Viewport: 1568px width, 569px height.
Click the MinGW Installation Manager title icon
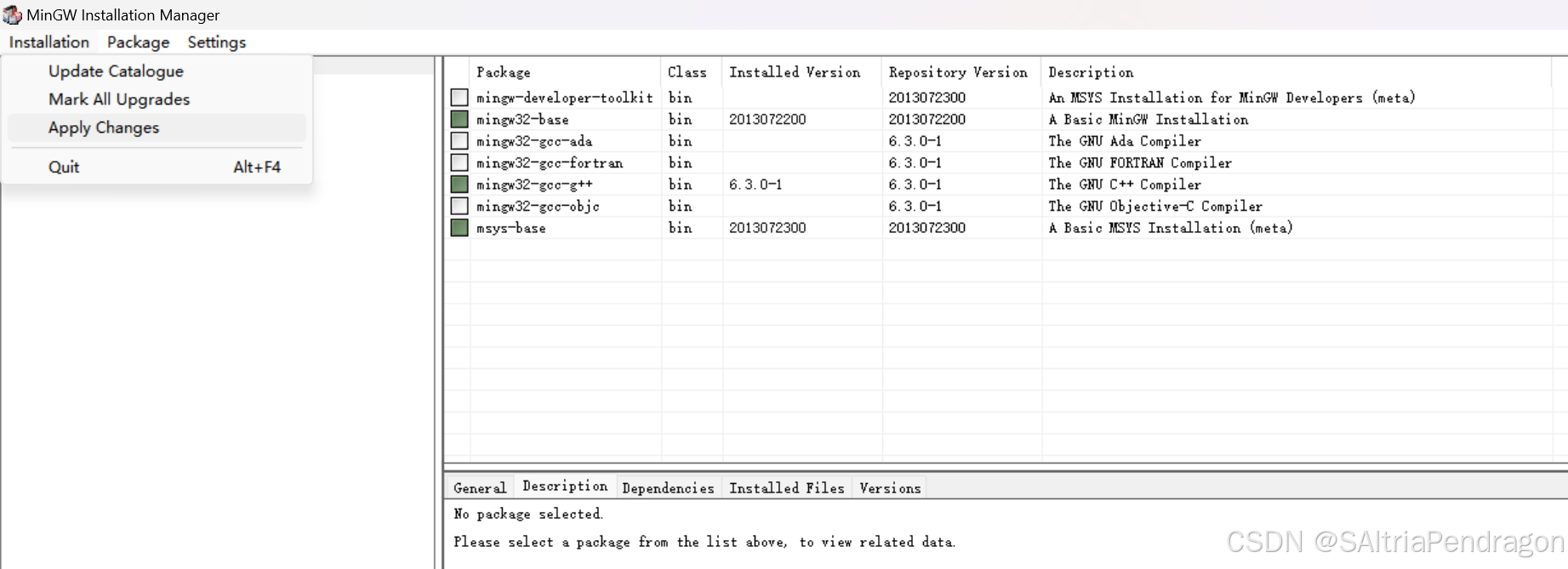pyautogui.click(x=12, y=14)
